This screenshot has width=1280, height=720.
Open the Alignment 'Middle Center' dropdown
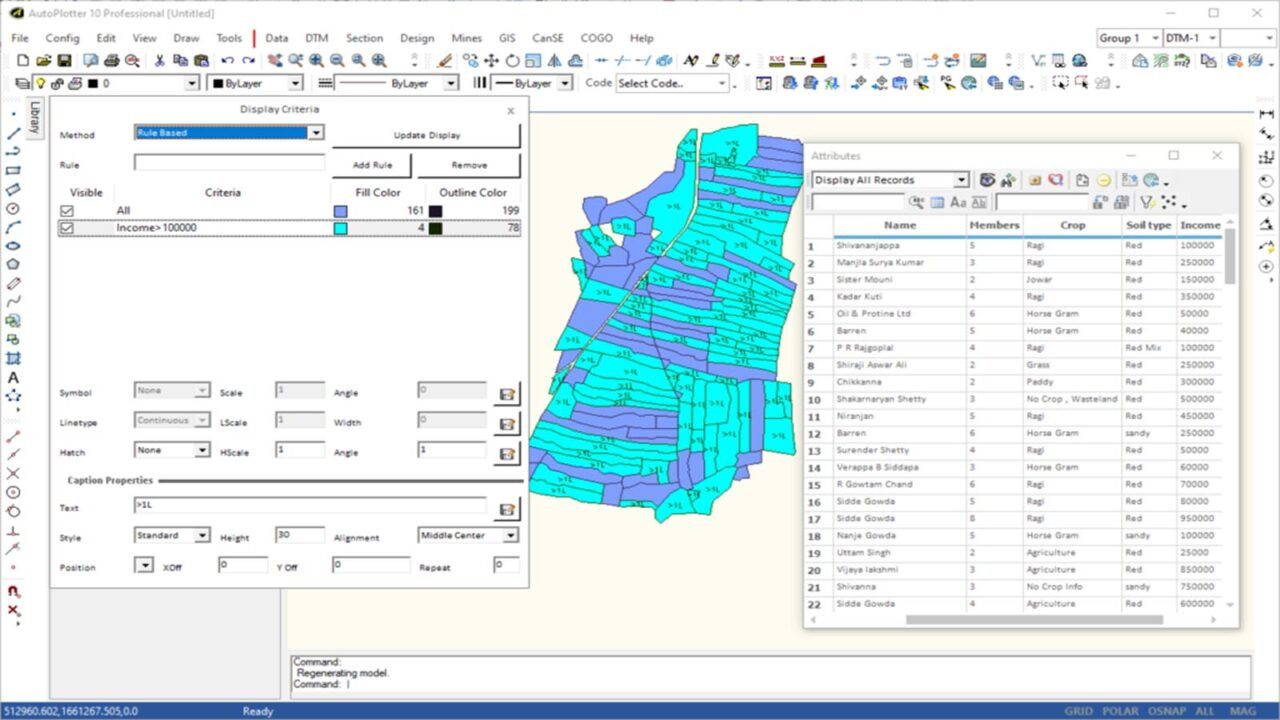(511, 536)
